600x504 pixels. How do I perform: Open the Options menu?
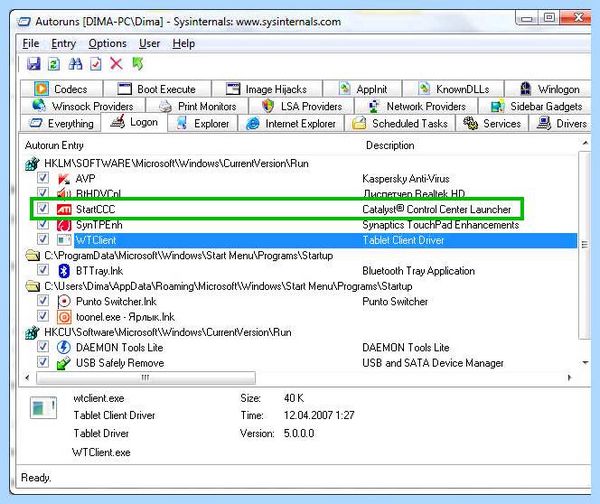[x=108, y=44]
